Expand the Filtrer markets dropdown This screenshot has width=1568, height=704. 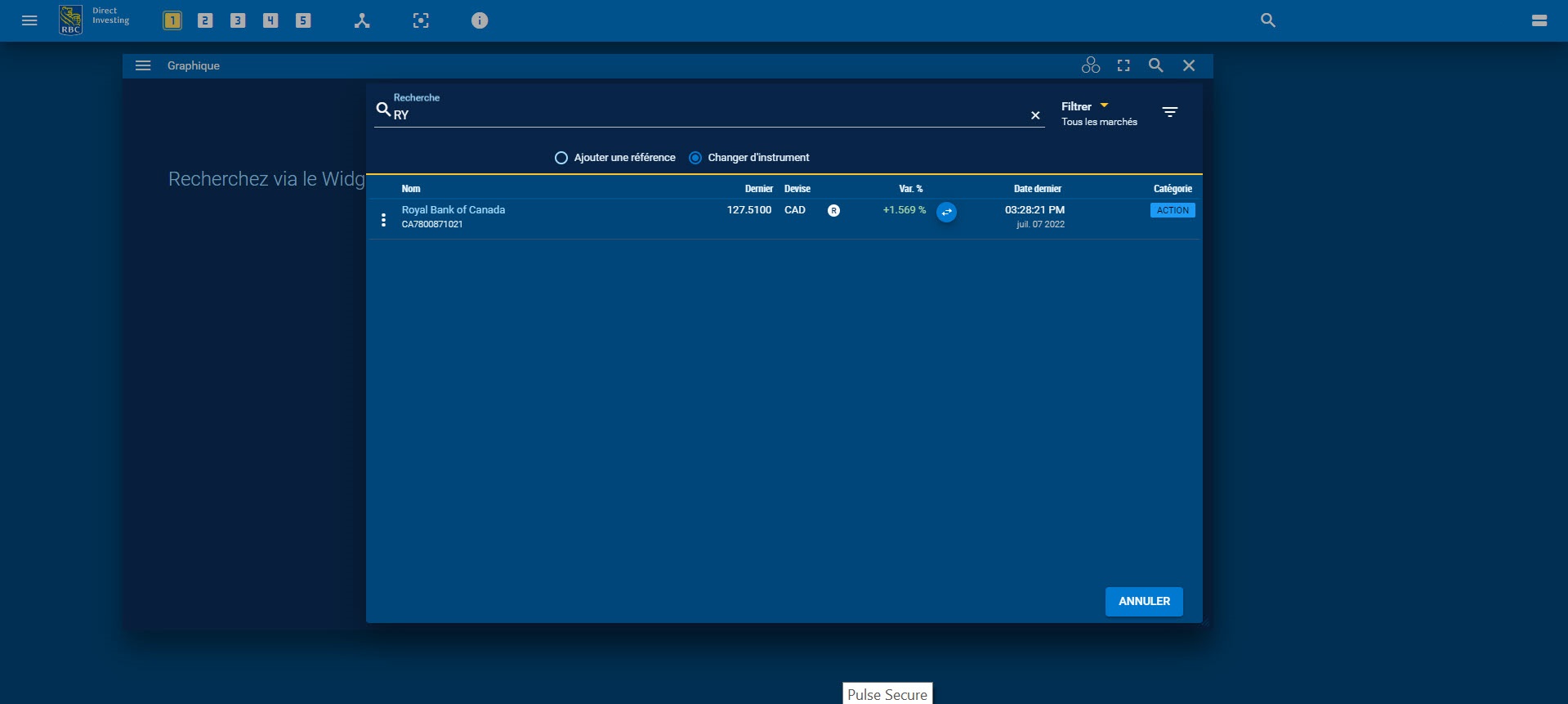pyautogui.click(x=1085, y=107)
